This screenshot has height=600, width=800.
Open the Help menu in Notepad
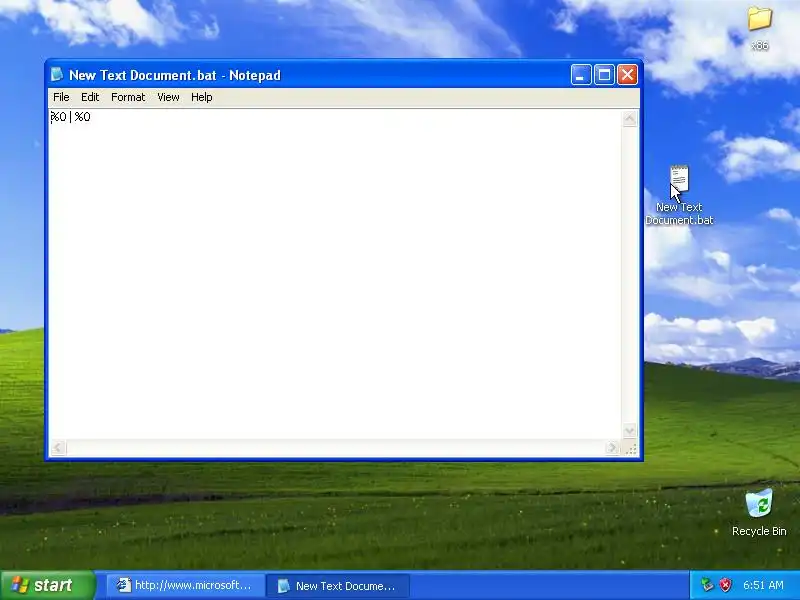click(x=202, y=97)
